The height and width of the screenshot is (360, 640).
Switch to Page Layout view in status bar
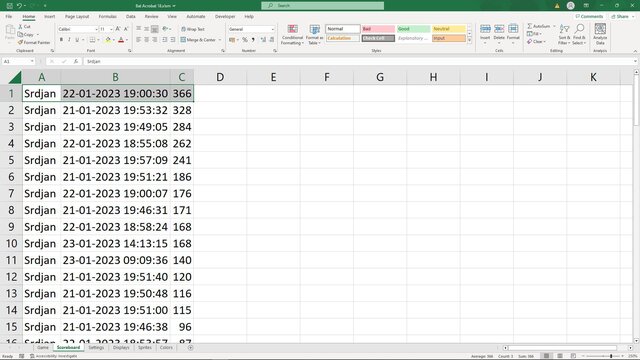pyautogui.click(x=560, y=356)
